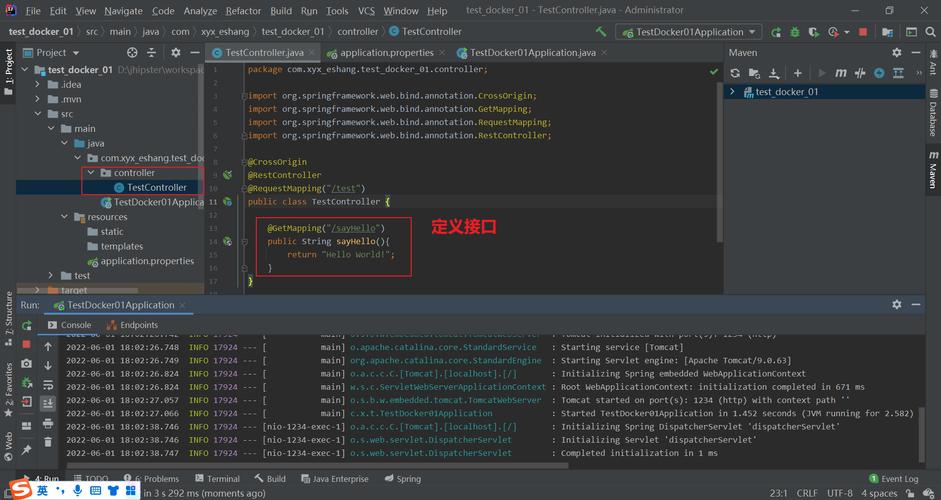Click CRLF line separator in status bar

[x=807, y=493]
